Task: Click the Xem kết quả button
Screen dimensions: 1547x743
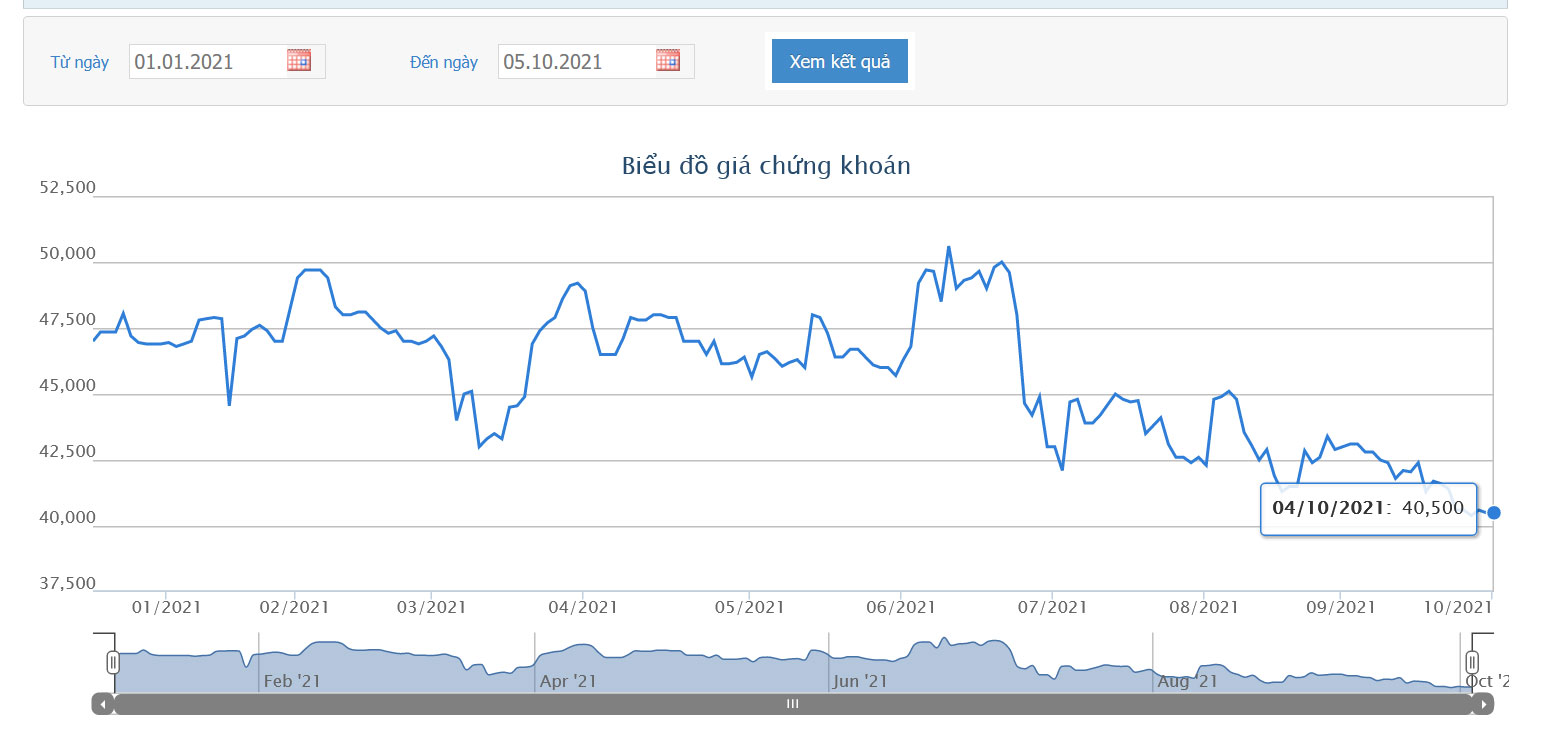Action: point(840,61)
